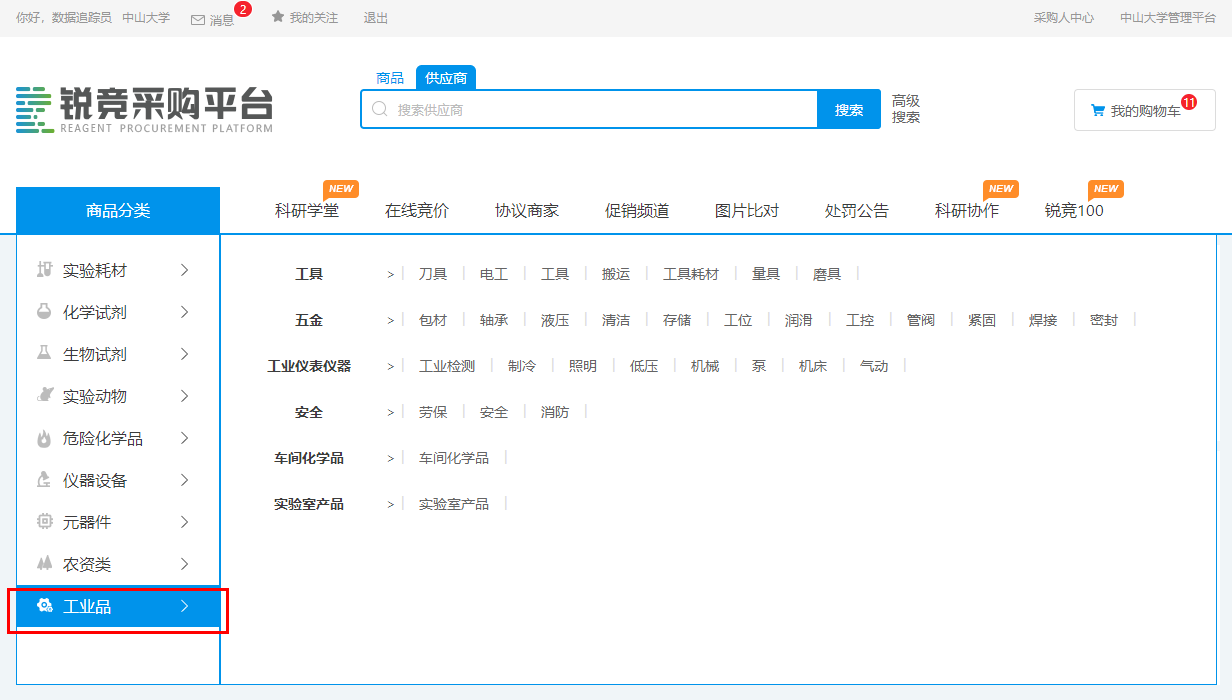Click the 退出 logout link
The height and width of the screenshot is (700, 1232).
(x=376, y=18)
